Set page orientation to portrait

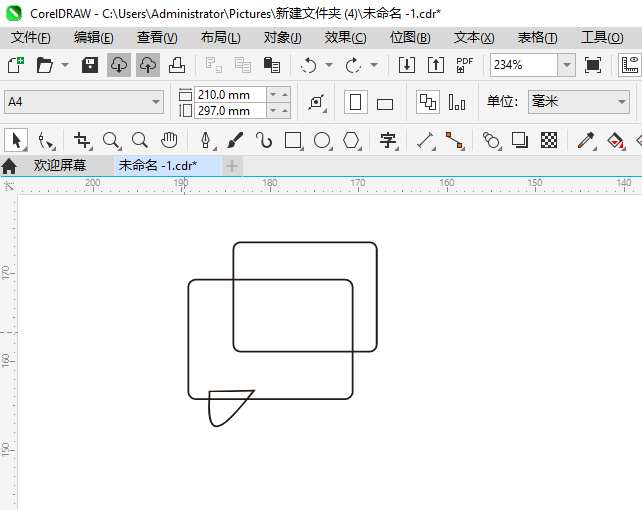[x=355, y=102]
